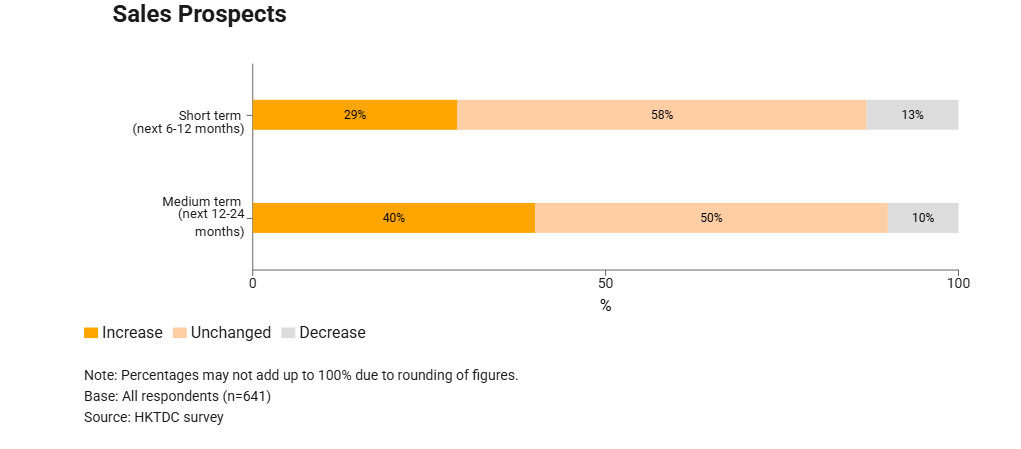
Task: Click the 100 tick on the x-axis
Action: [958, 284]
